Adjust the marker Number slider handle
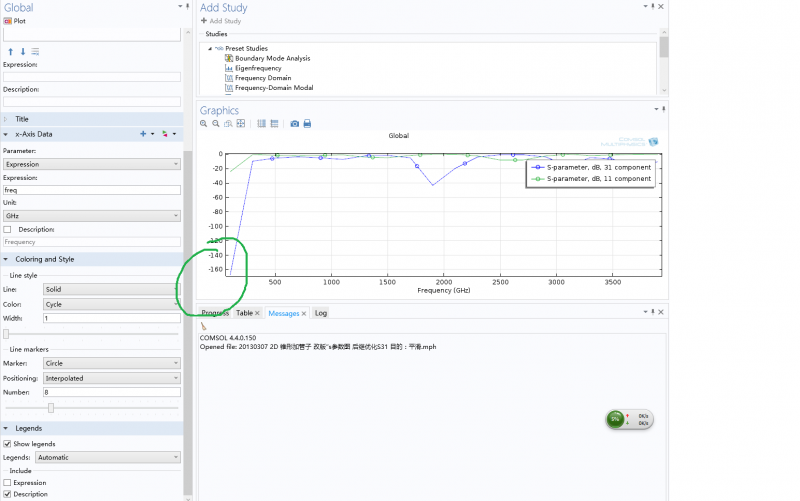This screenshot has width=800, height=501. [51, 408]
